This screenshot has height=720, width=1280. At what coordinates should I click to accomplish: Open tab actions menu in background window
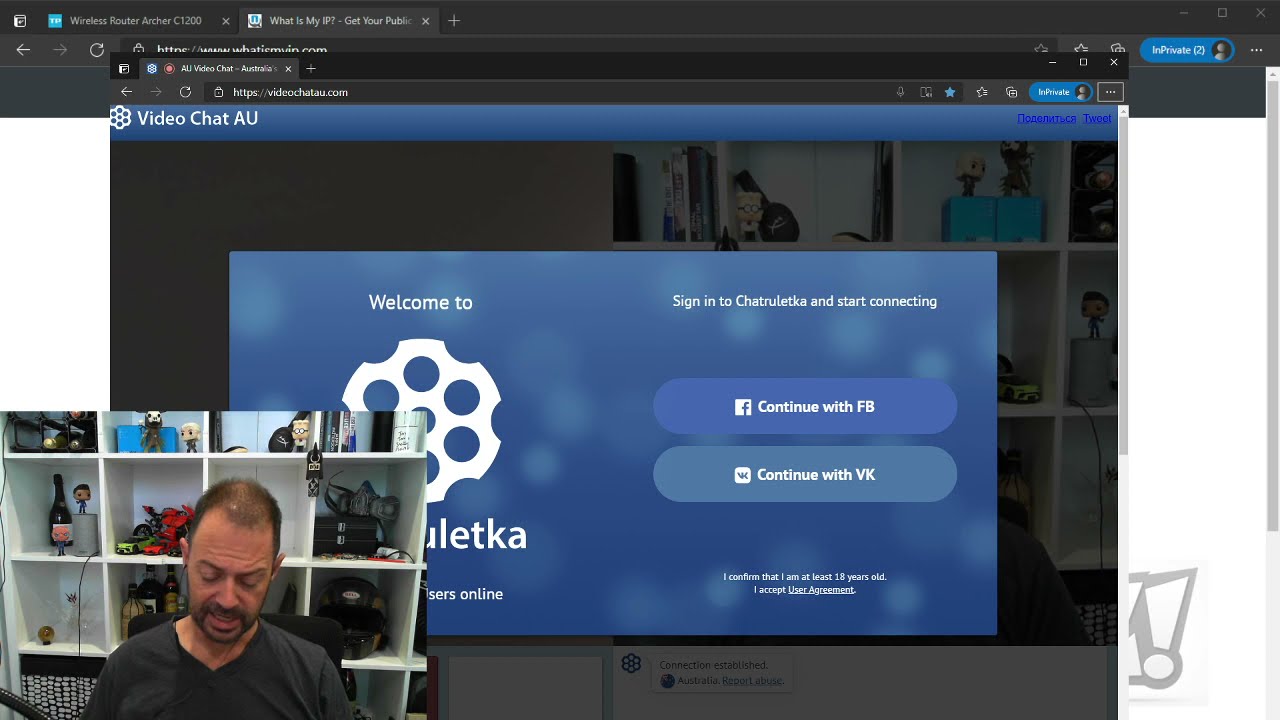20,21
